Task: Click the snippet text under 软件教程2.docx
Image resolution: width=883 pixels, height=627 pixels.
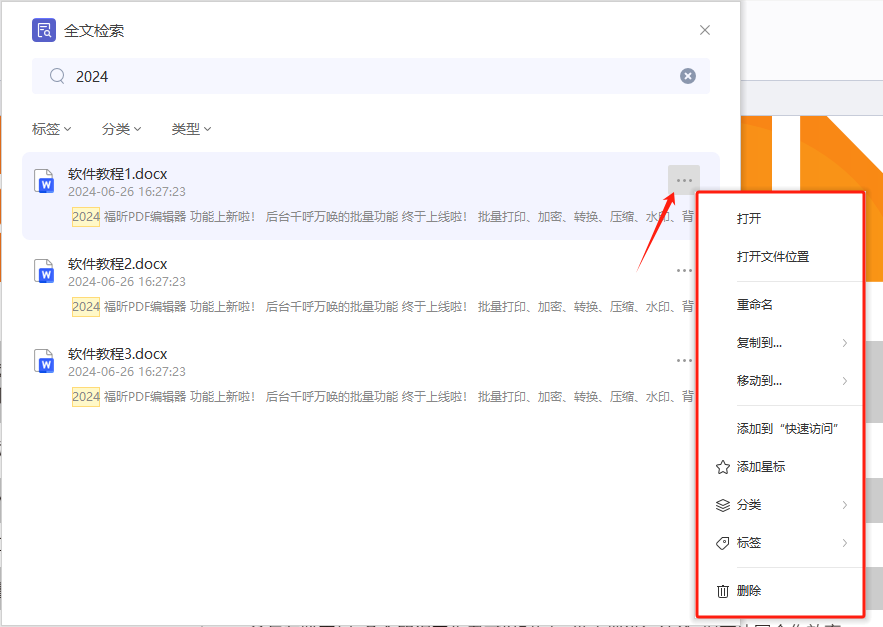Action: 383,307
